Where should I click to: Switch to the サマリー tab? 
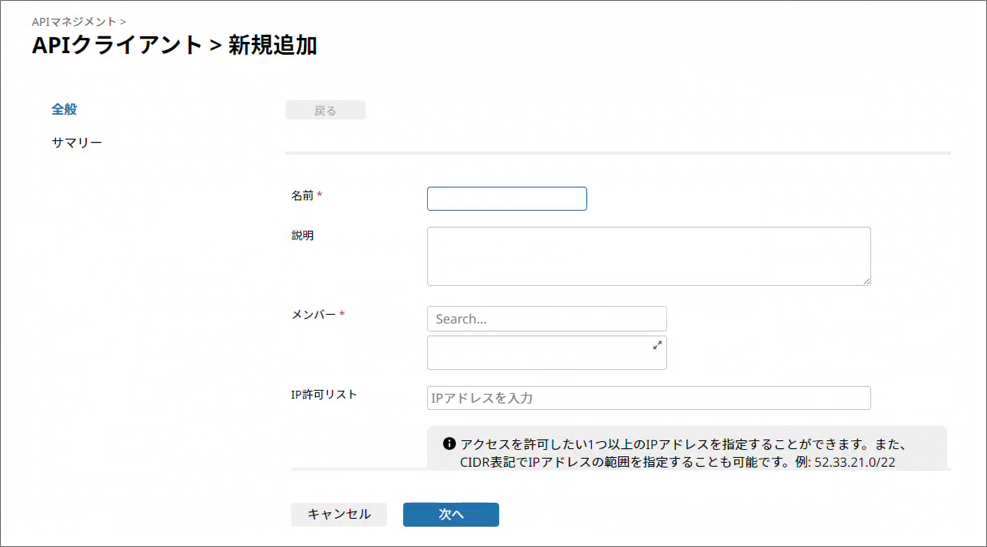pos(77,143)
